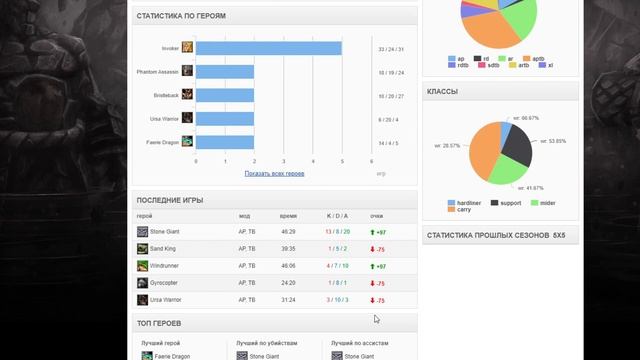Image resolution: width=640 pixels, height=360 pixels.
Task: Open the Показать всех героев link
Action: [x=274, y=173]
